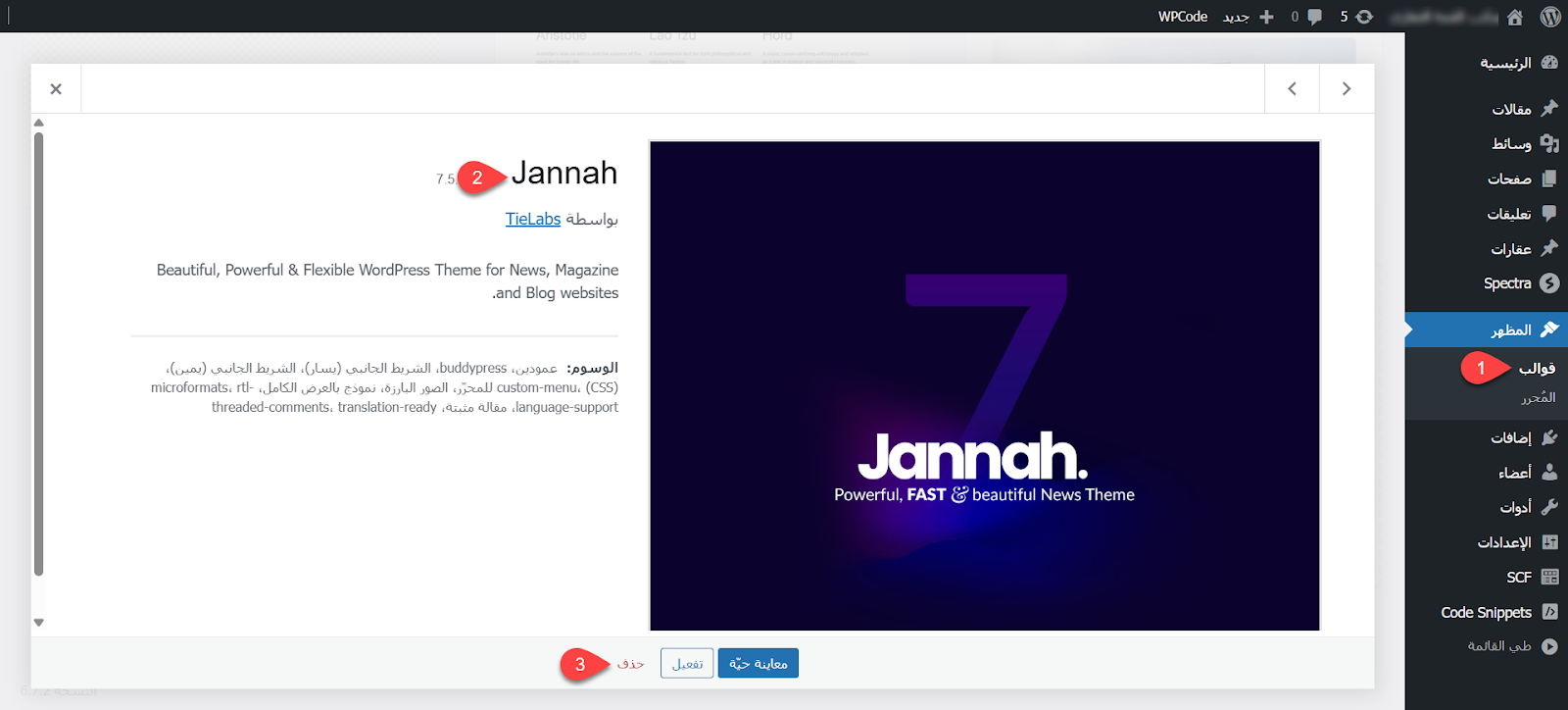Open the مقالات posts pin icon
Image resolution: width=1568 pixels, height=710 pixels.
coord(1549,108)
